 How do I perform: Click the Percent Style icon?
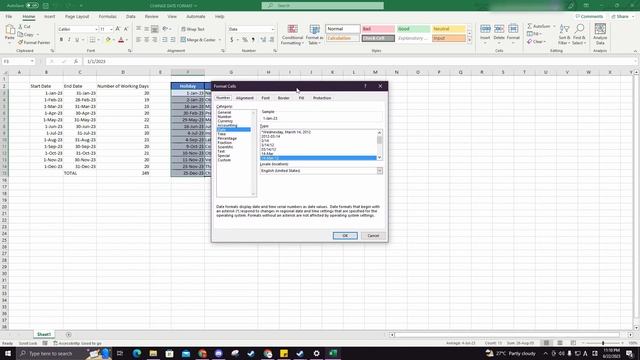(x=245, y=40)
